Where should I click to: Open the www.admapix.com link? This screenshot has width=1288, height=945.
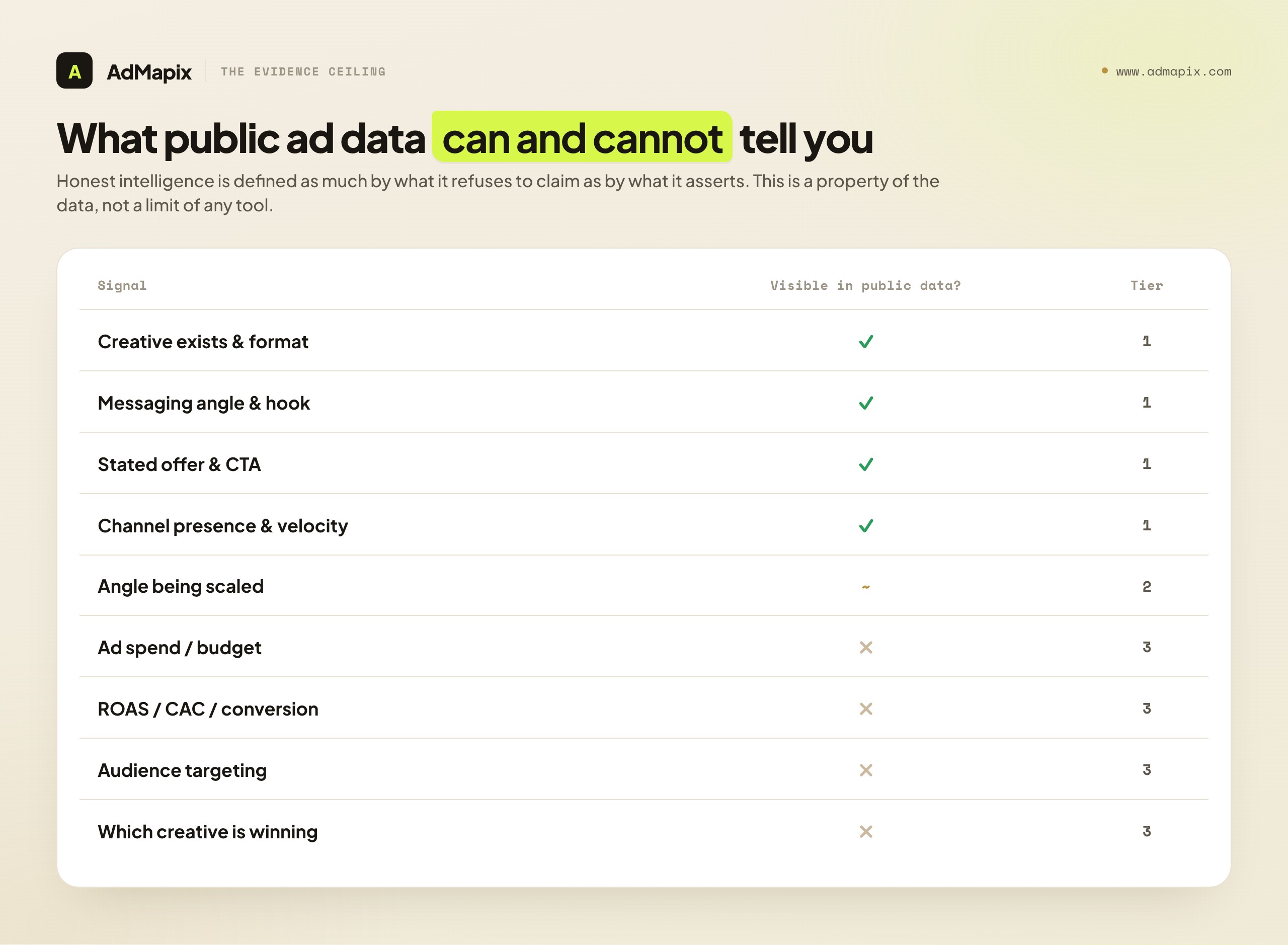click(x=1174, y=71)
